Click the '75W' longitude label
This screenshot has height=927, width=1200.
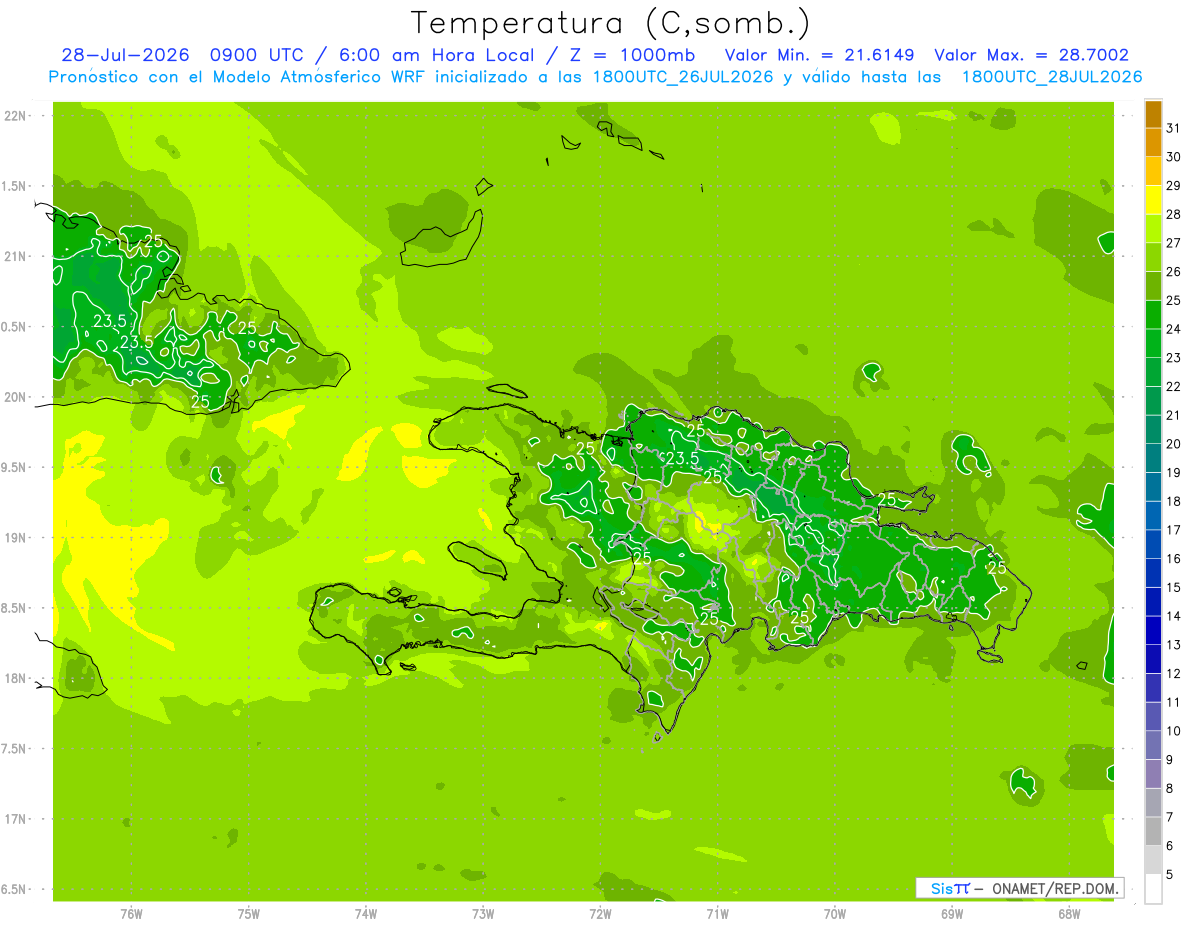(249, 913)
